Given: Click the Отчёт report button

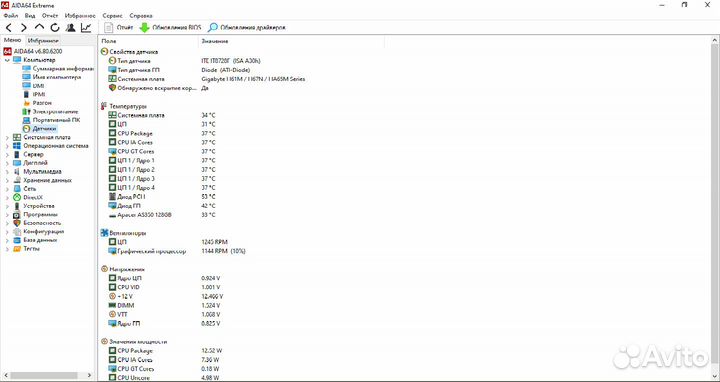Looking at the screenshot, I should (119, 28).
